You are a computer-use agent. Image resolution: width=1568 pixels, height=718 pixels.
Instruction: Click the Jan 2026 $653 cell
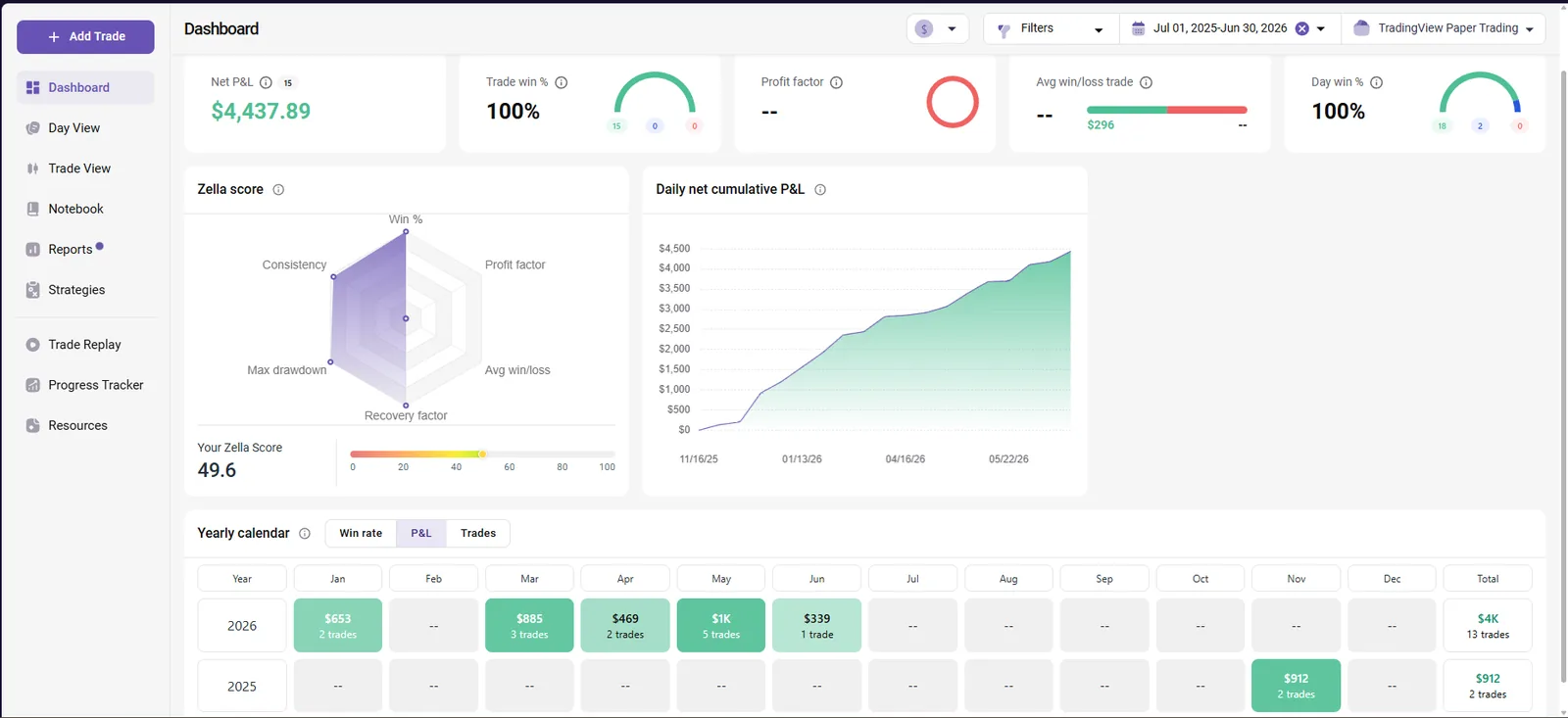click(x=338, y=626)
